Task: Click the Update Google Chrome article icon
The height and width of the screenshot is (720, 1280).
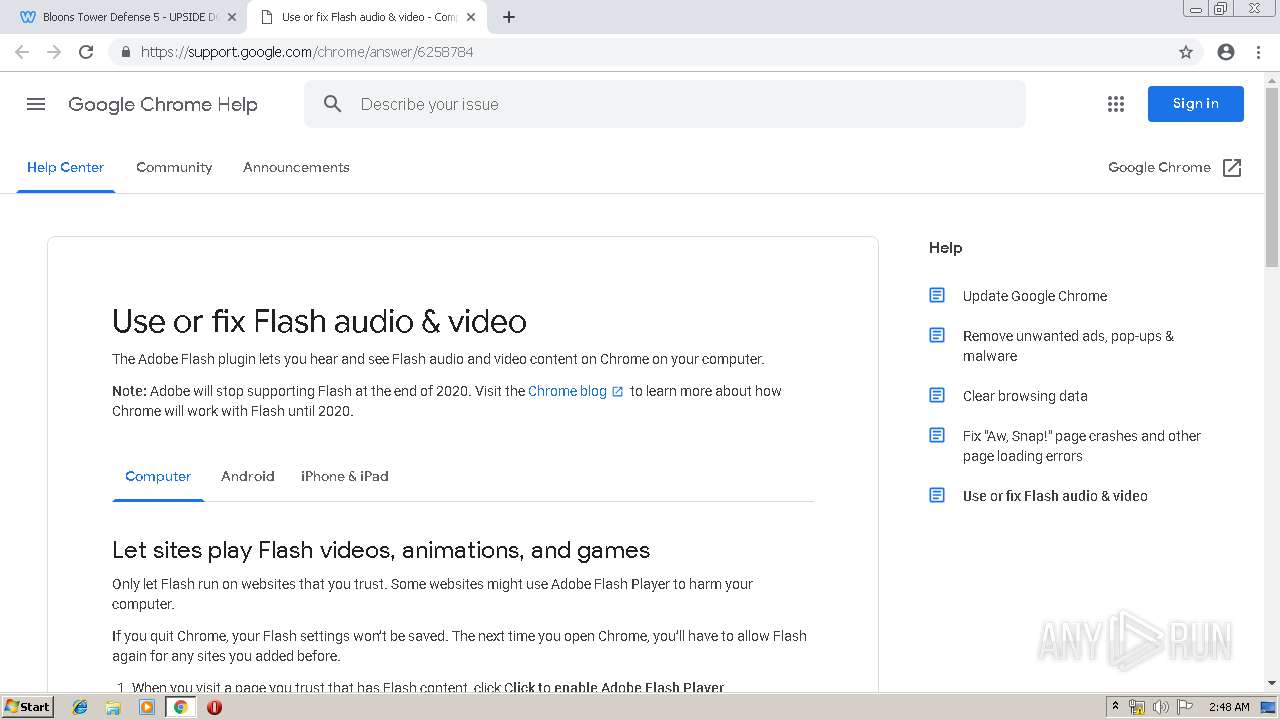Action: point(937,295)
